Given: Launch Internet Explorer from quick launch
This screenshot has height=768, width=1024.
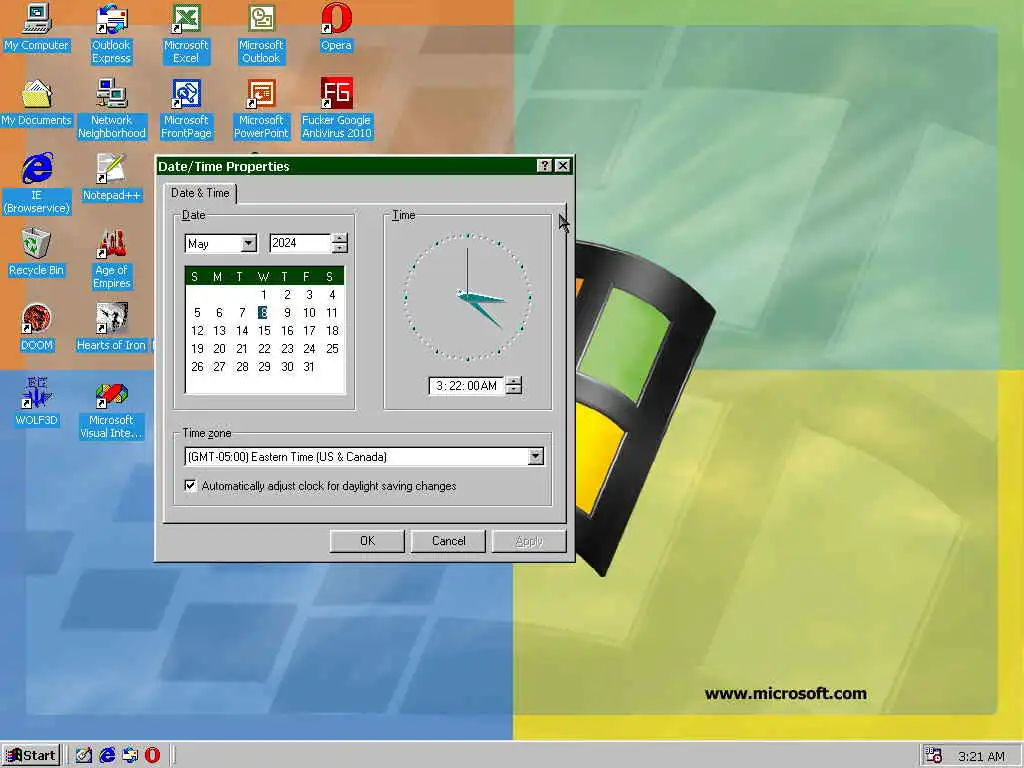Looking at the screenshot, I should (107, 756).
